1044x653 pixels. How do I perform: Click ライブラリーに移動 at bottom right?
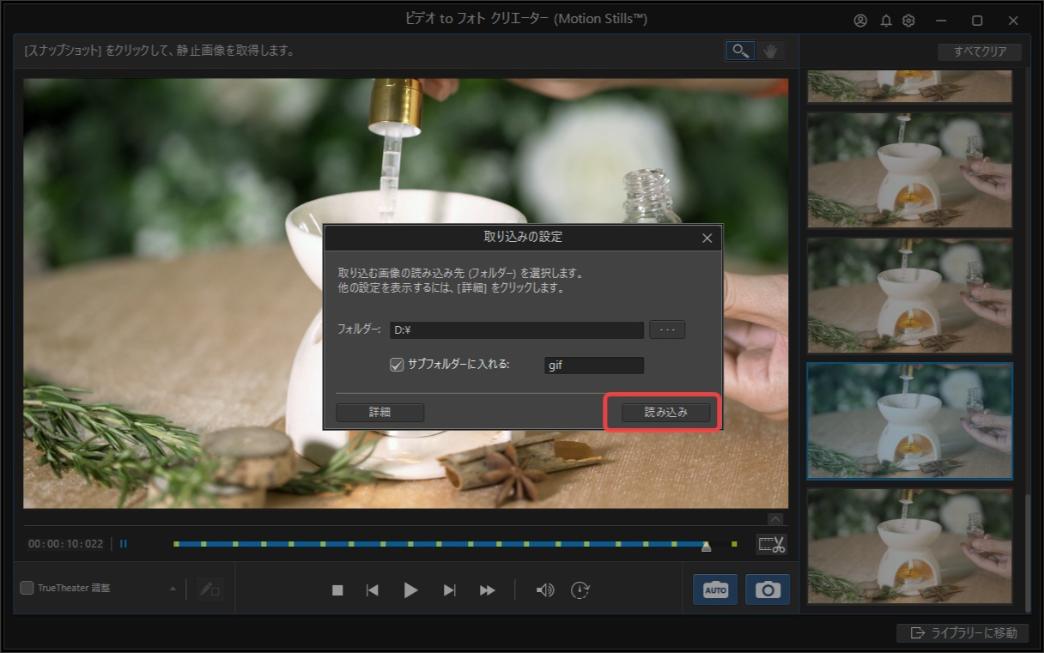(964, 634)
